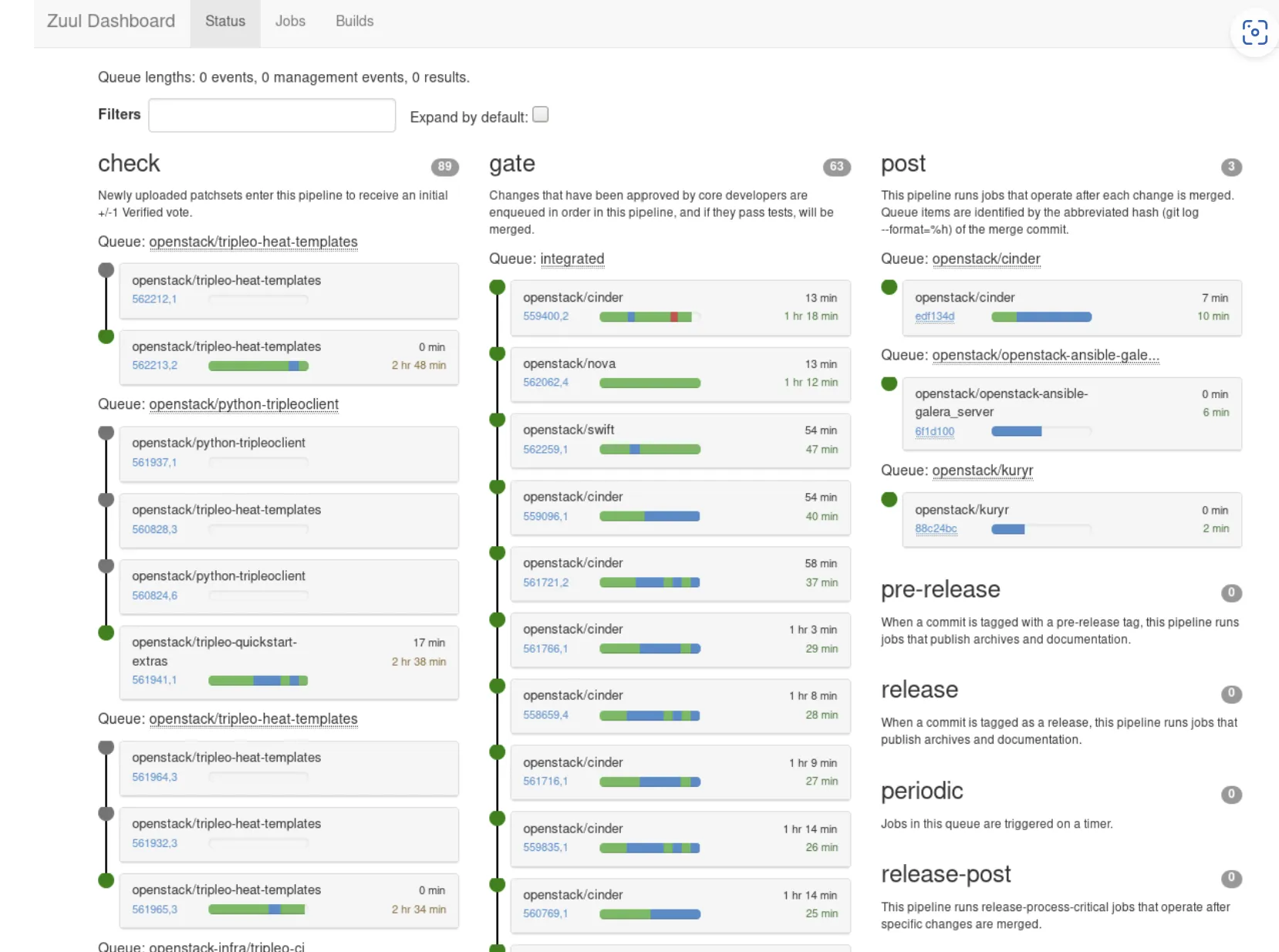Click the green status dot beside post openstack/cinder
Screen dimensions: 1279x952
click(889, 287)
